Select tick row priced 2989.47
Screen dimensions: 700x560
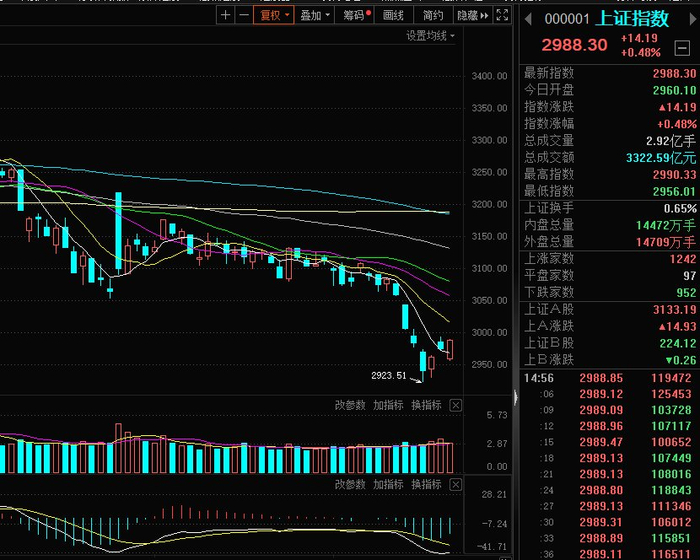[x=610, y=442]
